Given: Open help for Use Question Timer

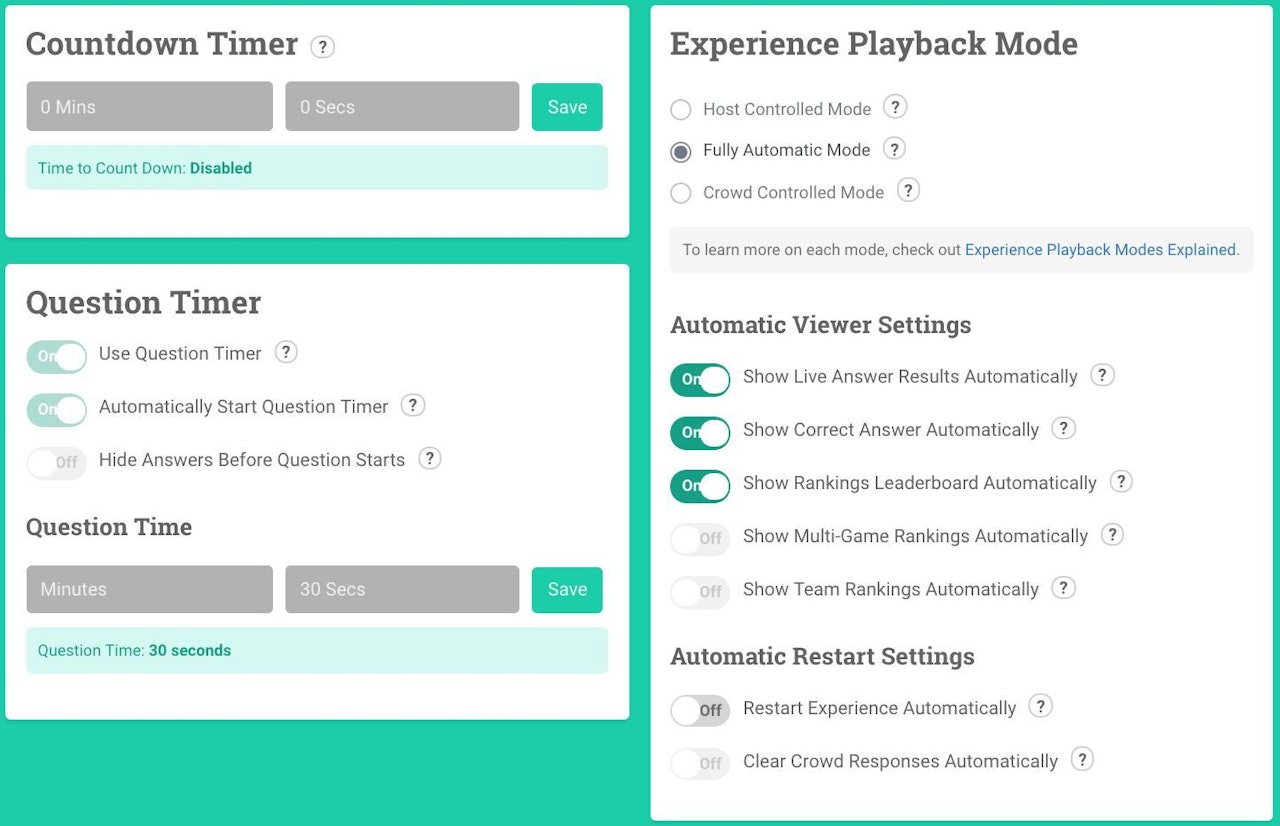Looking at the screenshot, I should coord(286,352).
